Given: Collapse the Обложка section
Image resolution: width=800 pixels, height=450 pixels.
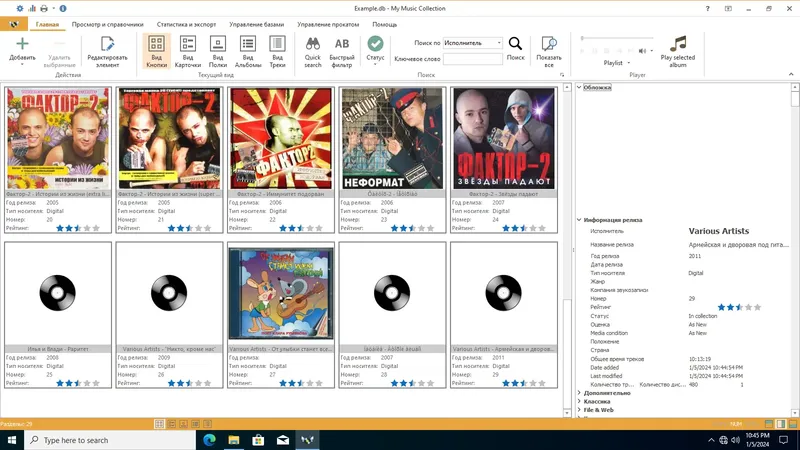Looking at the screenshot, I should point(579,87).
